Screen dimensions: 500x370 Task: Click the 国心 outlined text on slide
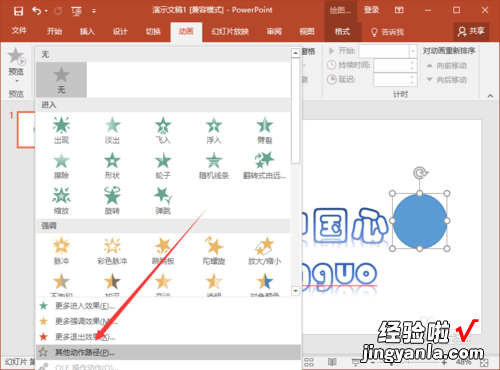pyautogui.click(x=350, y=226)
